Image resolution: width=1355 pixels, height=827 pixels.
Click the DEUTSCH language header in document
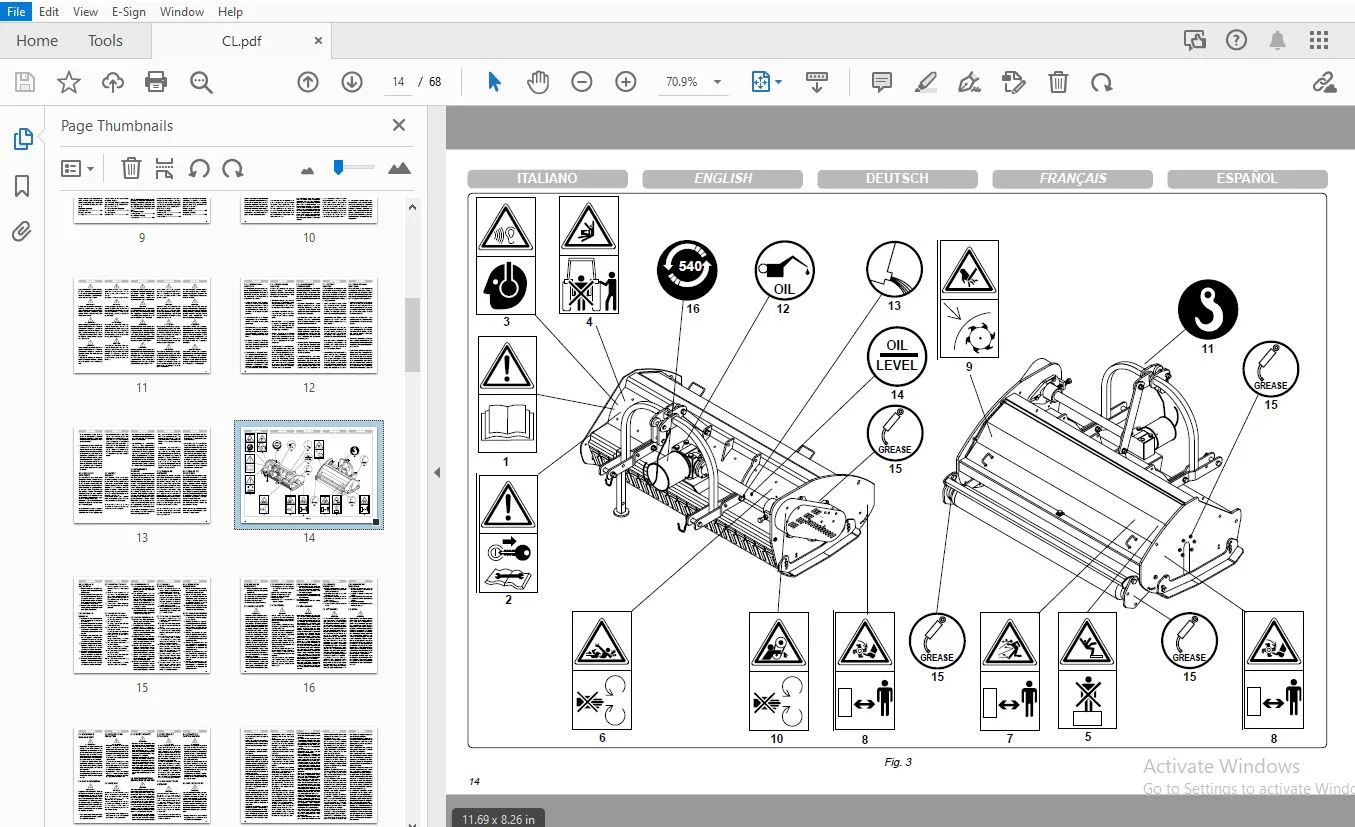click(x=897, y=178)
